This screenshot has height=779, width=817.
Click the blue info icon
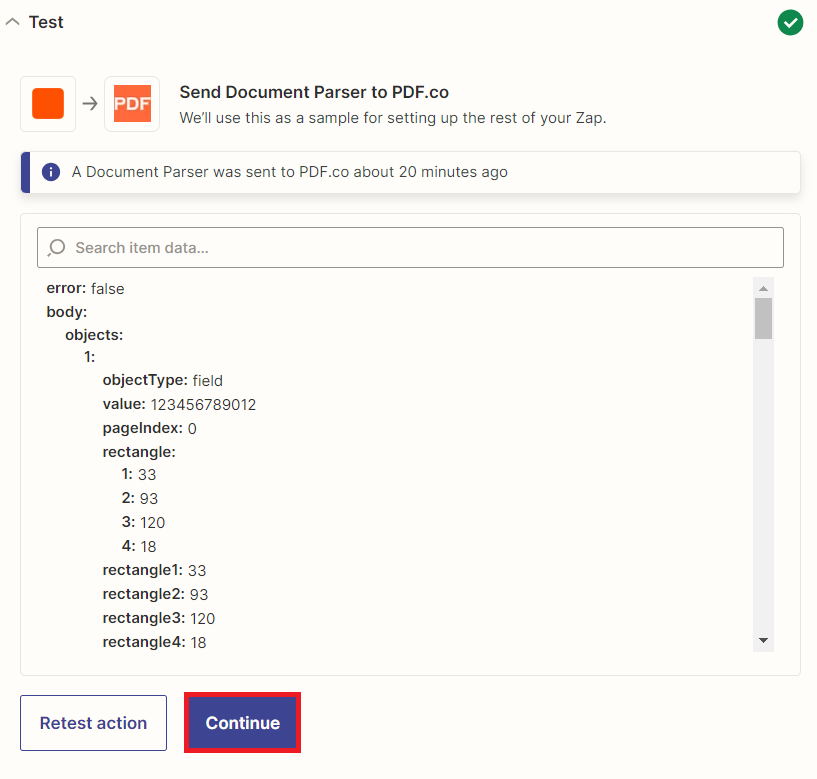pos(51,172)
